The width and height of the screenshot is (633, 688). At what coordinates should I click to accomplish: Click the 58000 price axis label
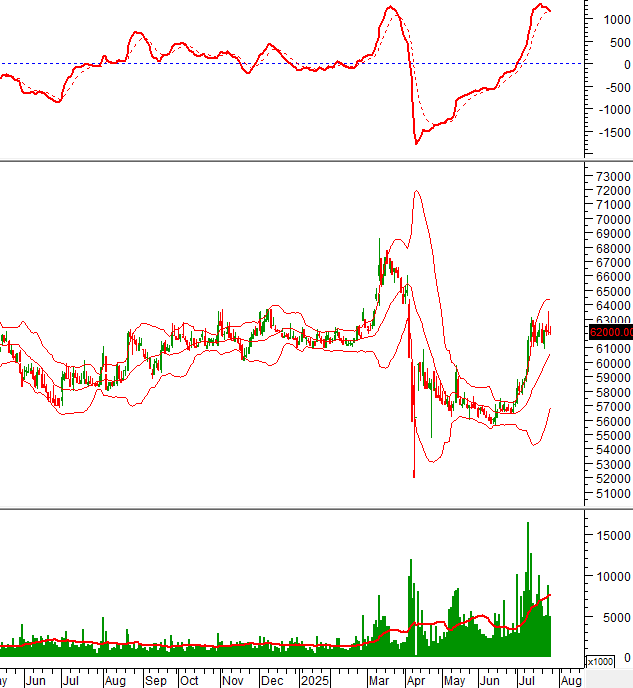click(x=613, y=392)
